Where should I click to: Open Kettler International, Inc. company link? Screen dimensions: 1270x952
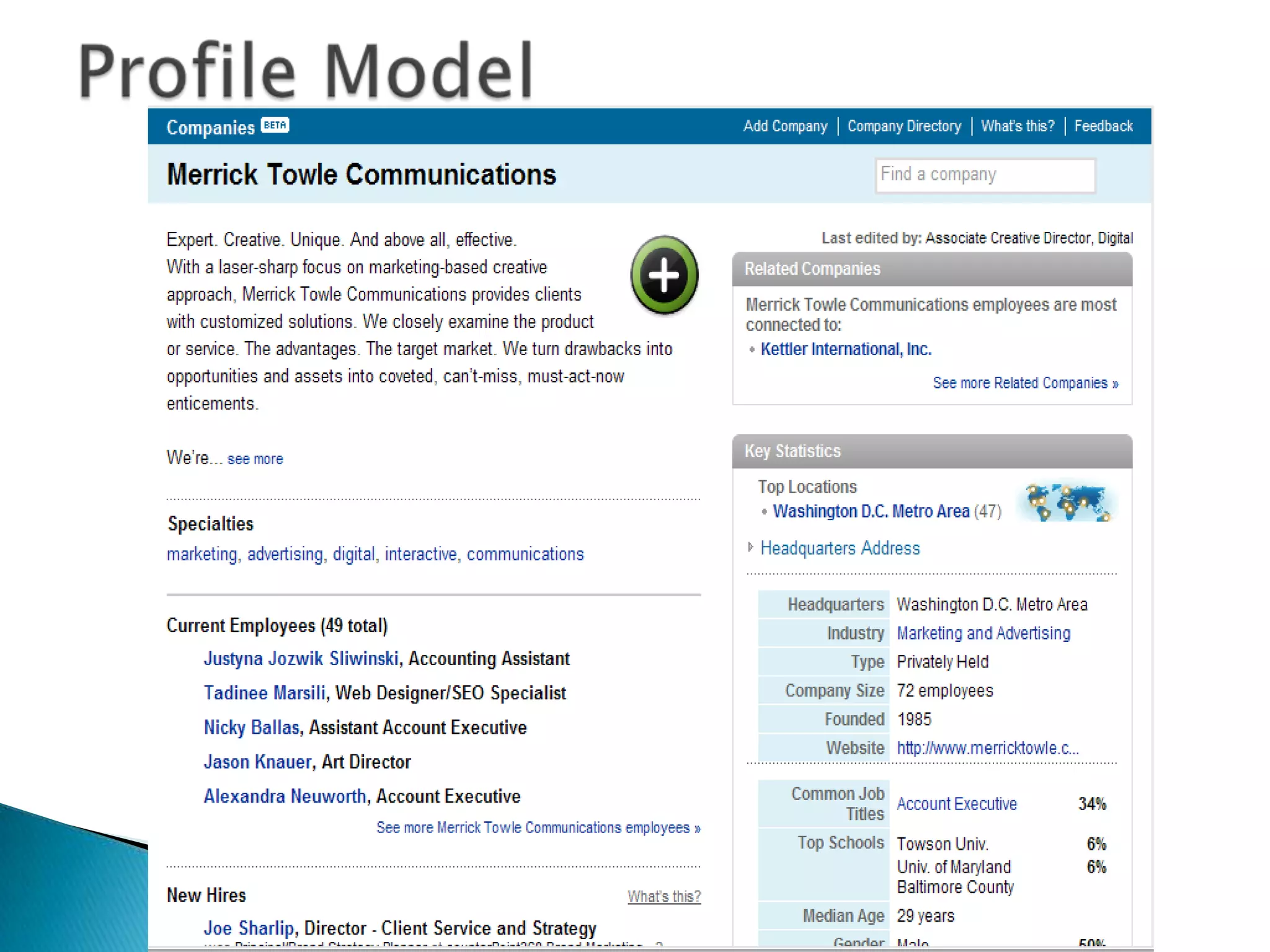[x=846, y=350]
